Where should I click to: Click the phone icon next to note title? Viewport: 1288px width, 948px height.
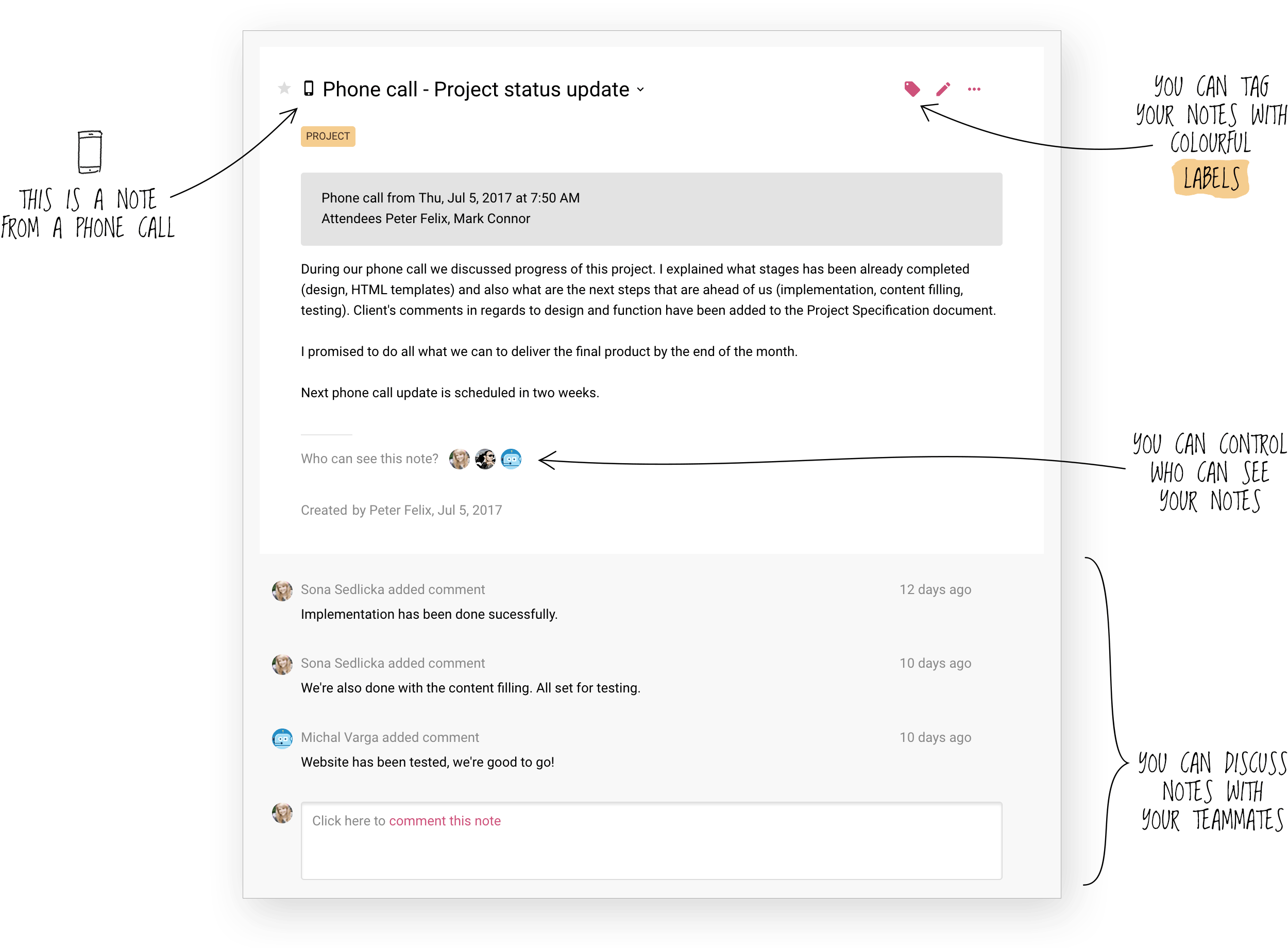click(x=309, y=89)
